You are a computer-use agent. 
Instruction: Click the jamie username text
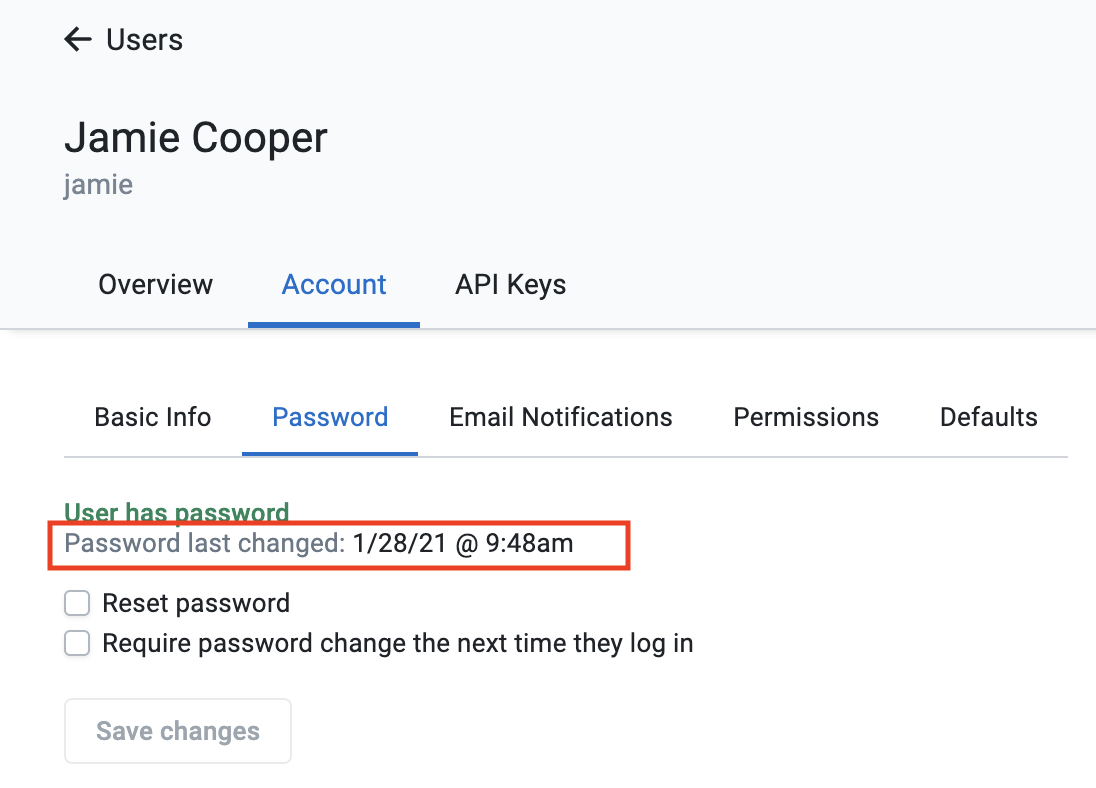[98, 184]
